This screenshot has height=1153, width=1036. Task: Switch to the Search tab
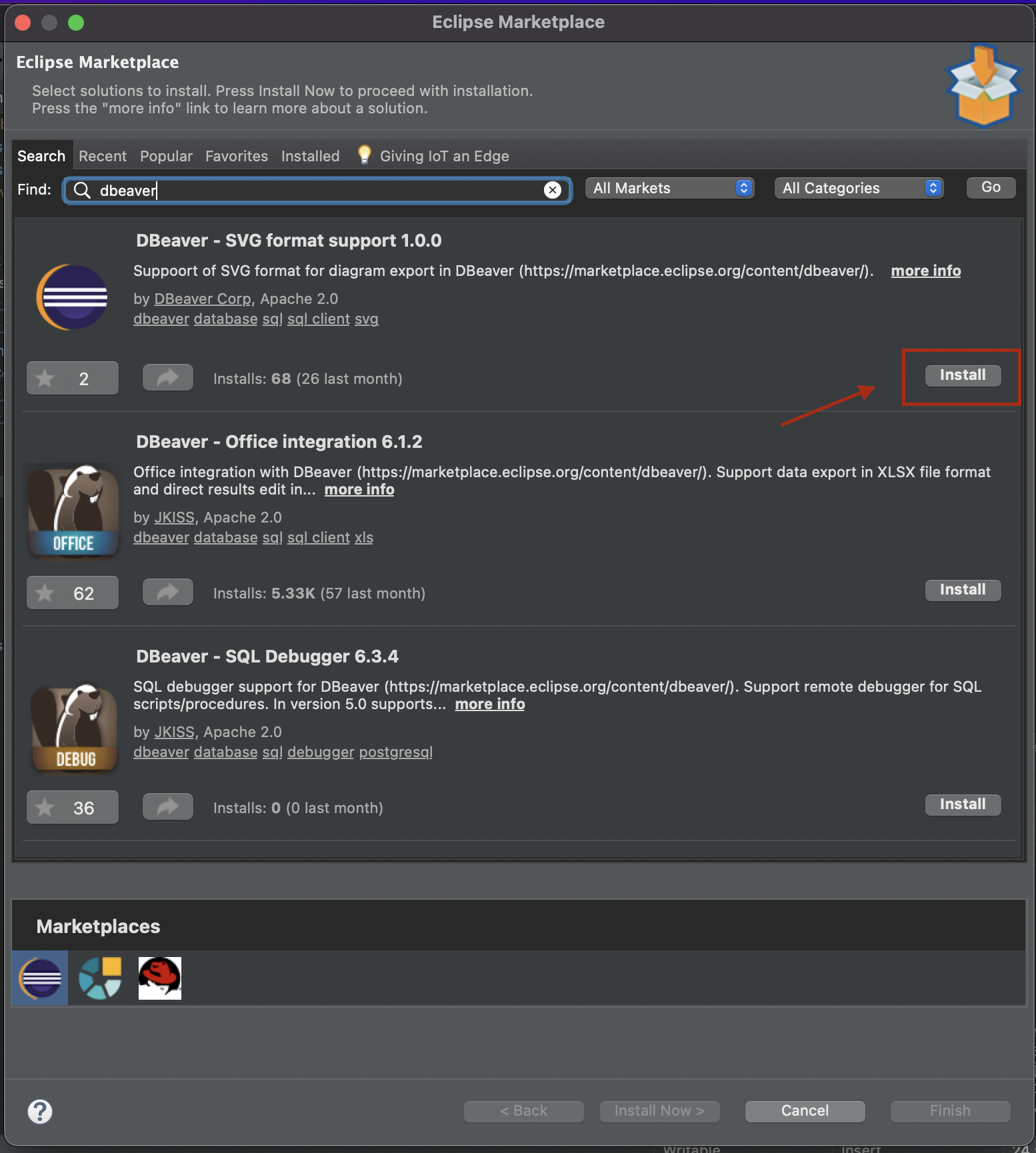[x=41, y=156]
